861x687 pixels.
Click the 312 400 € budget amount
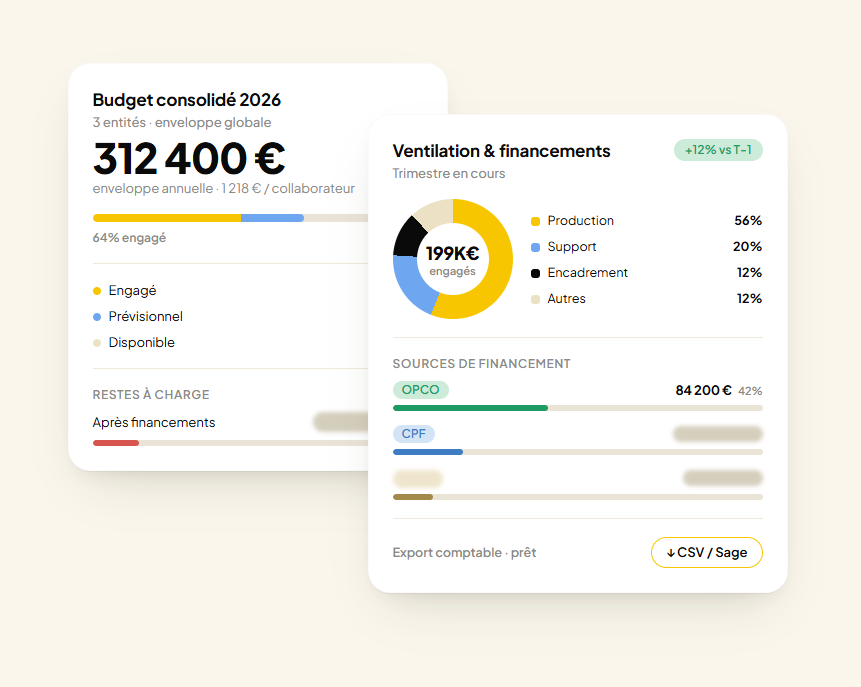click(189, 158)
